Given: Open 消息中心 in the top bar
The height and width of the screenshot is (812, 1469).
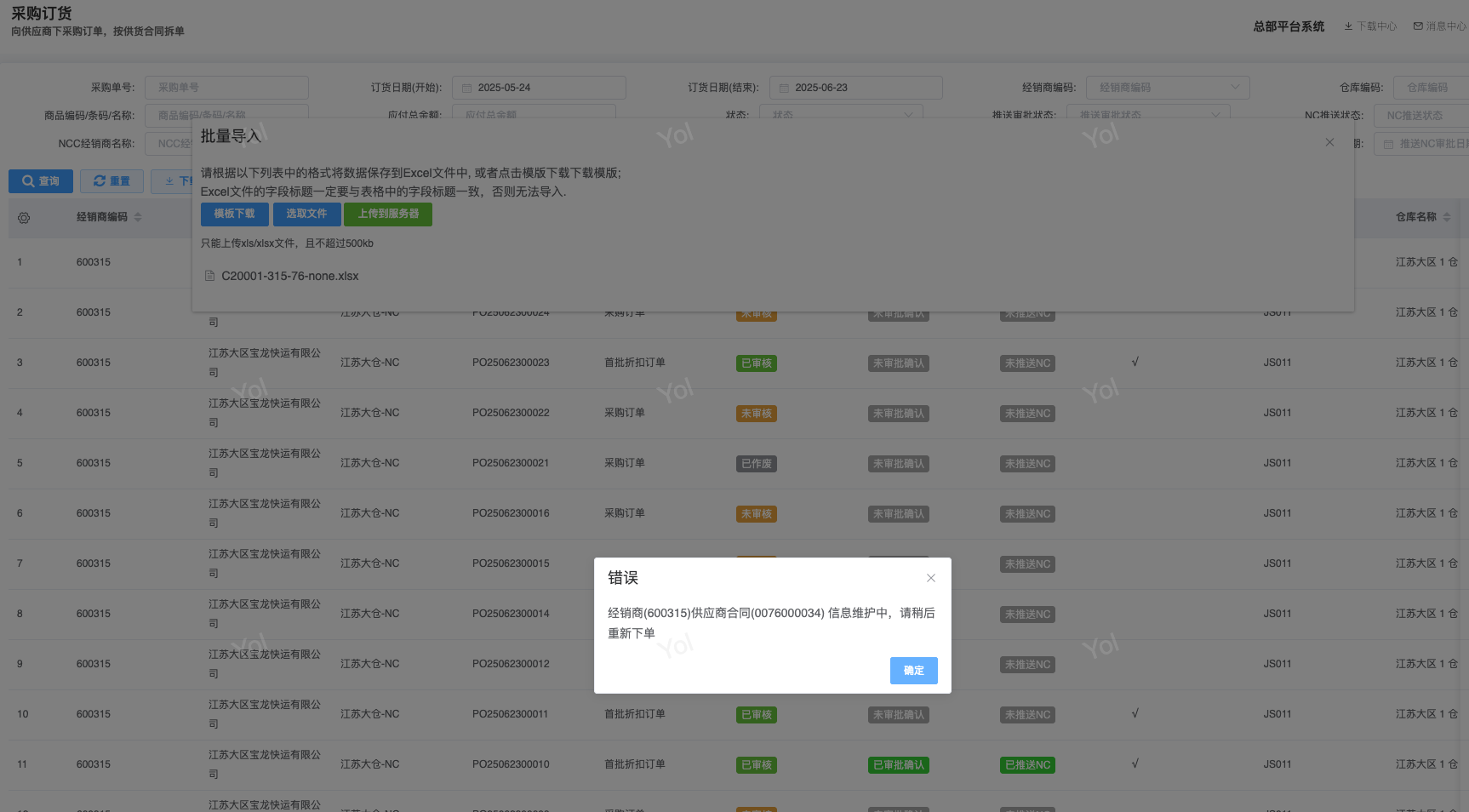Looking at the screenshot, I should 1440,26.
